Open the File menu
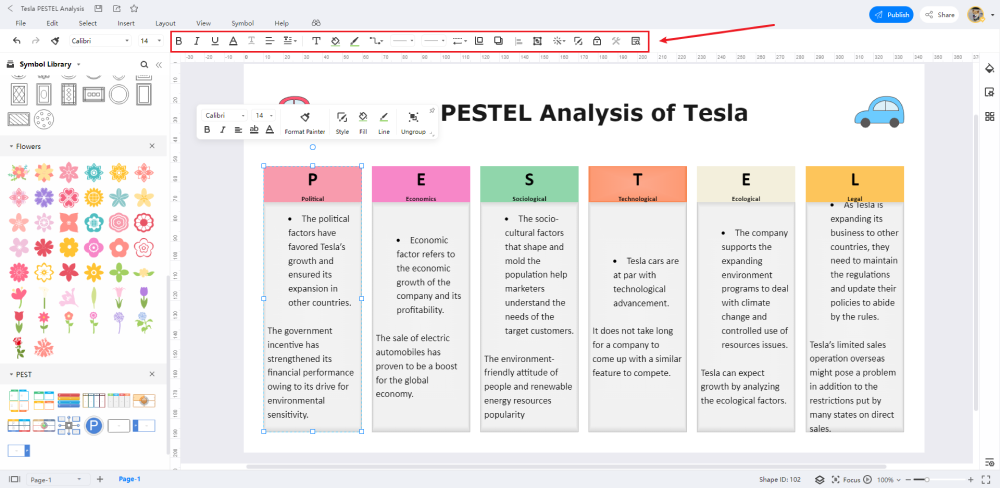1000x489 pixels. click(21, 24)
